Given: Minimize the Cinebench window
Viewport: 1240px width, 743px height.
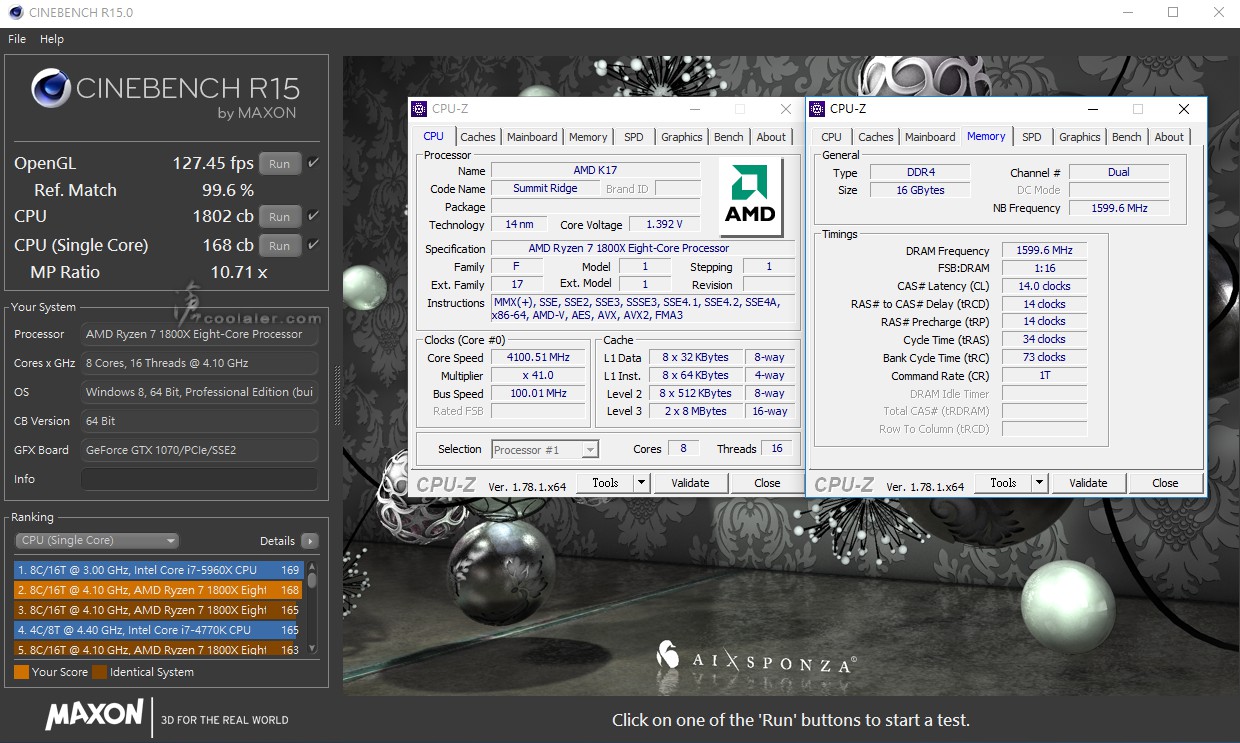Looking at the screenshot, I should (1127, 13).
